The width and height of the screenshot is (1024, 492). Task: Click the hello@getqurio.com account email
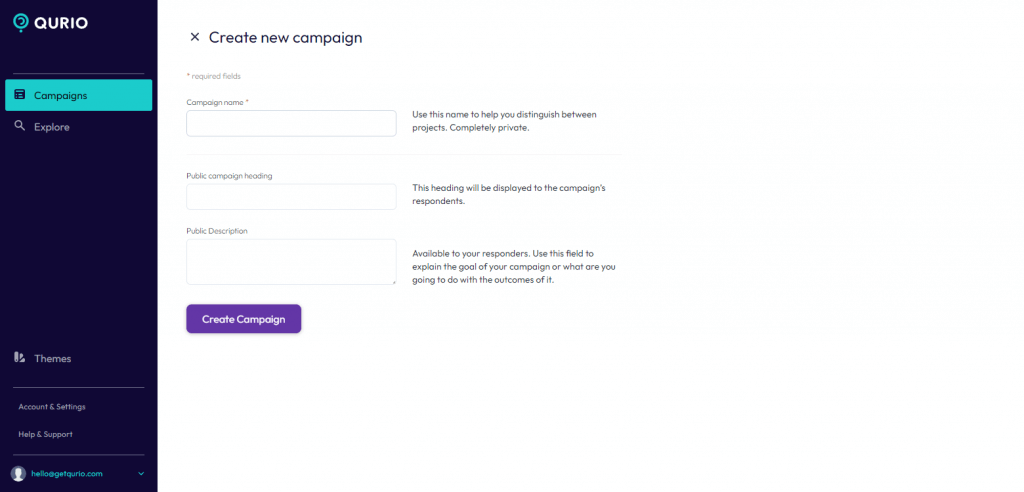[67, 474]
